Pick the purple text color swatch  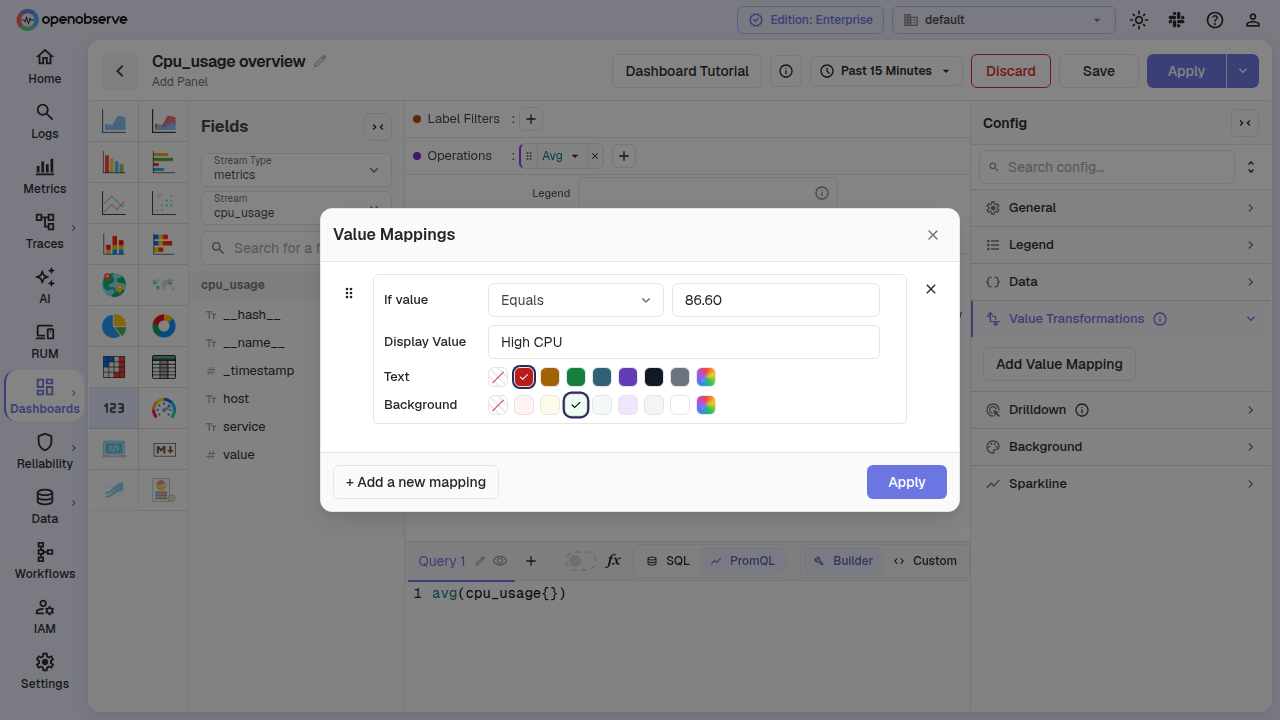point(628,377)
